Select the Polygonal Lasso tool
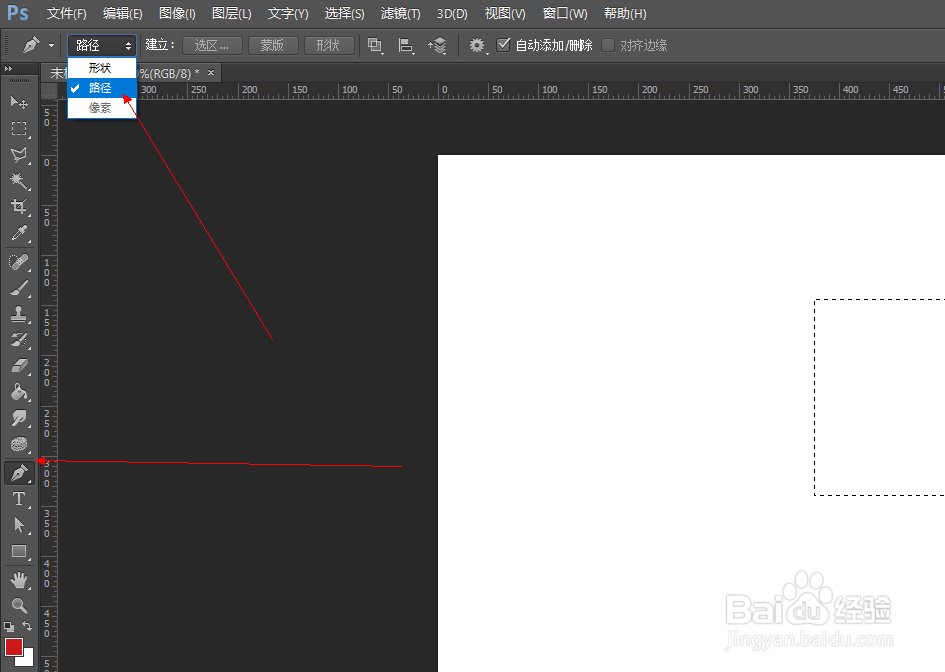 [x=19, y=154]
